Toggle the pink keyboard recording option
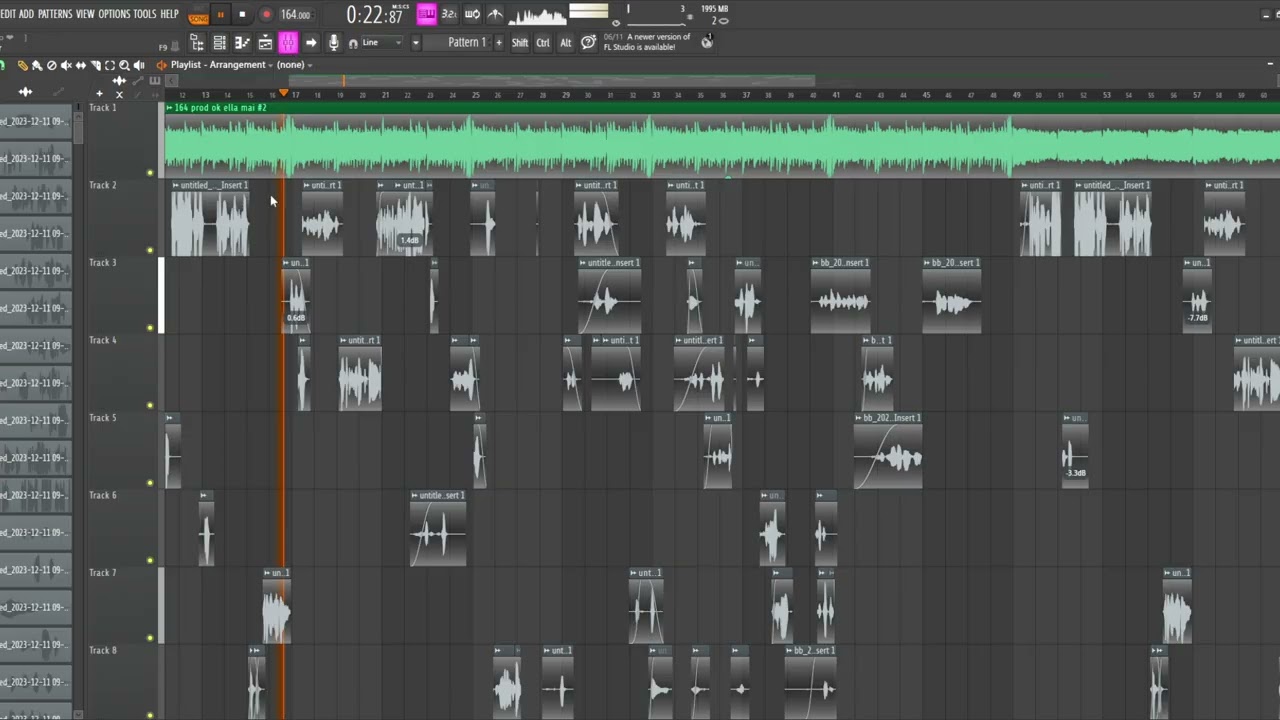Screen dimensions: 1280x720 (x=427, y=14)
